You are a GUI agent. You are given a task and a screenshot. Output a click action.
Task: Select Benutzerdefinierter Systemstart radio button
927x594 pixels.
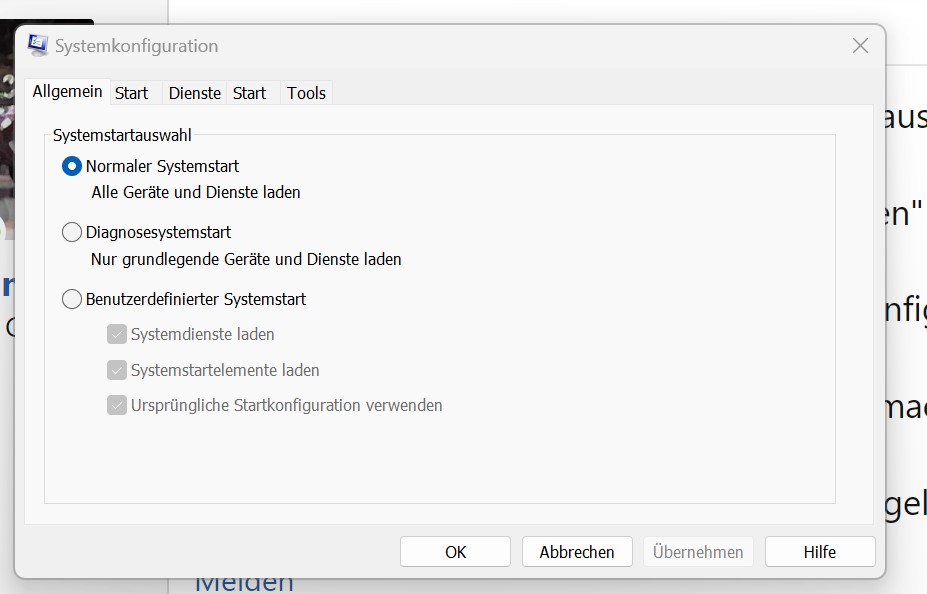coord(72,299)
